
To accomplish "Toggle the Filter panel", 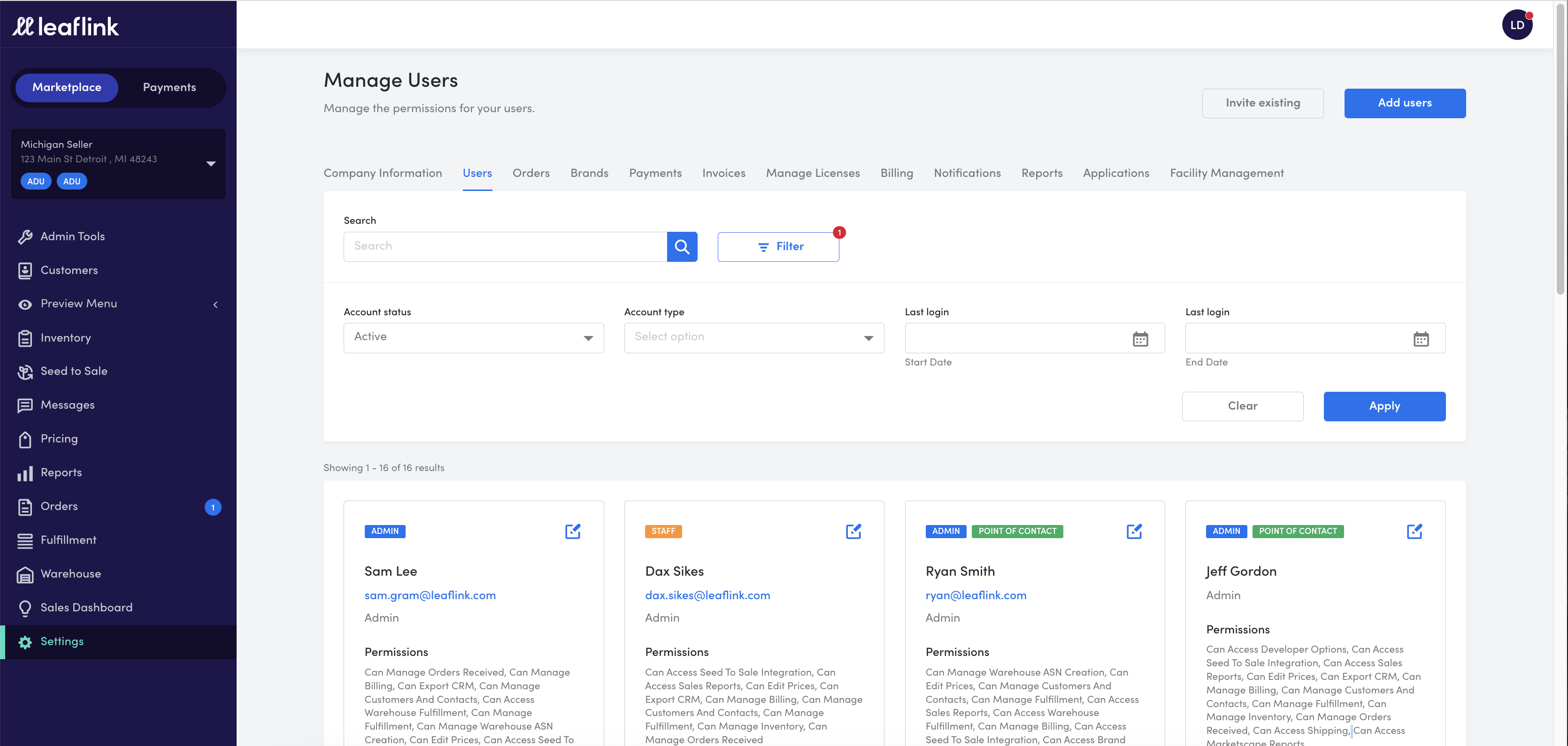I will coord(778,246).
